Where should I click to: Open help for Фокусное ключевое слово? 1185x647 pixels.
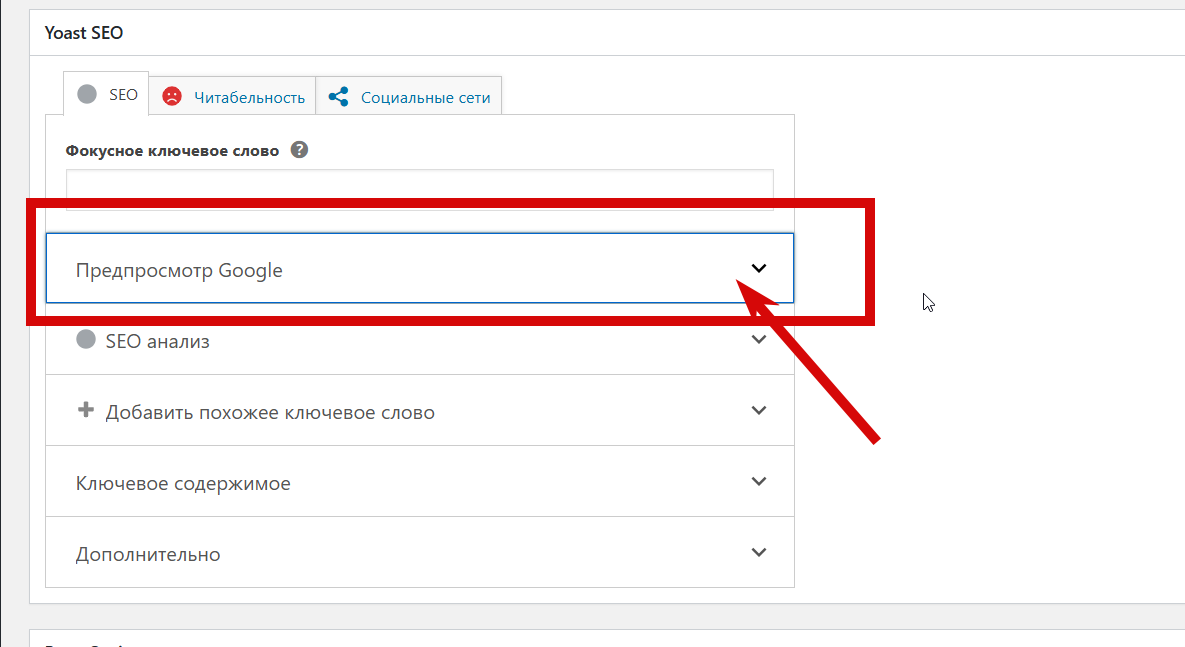click(299, 150)
